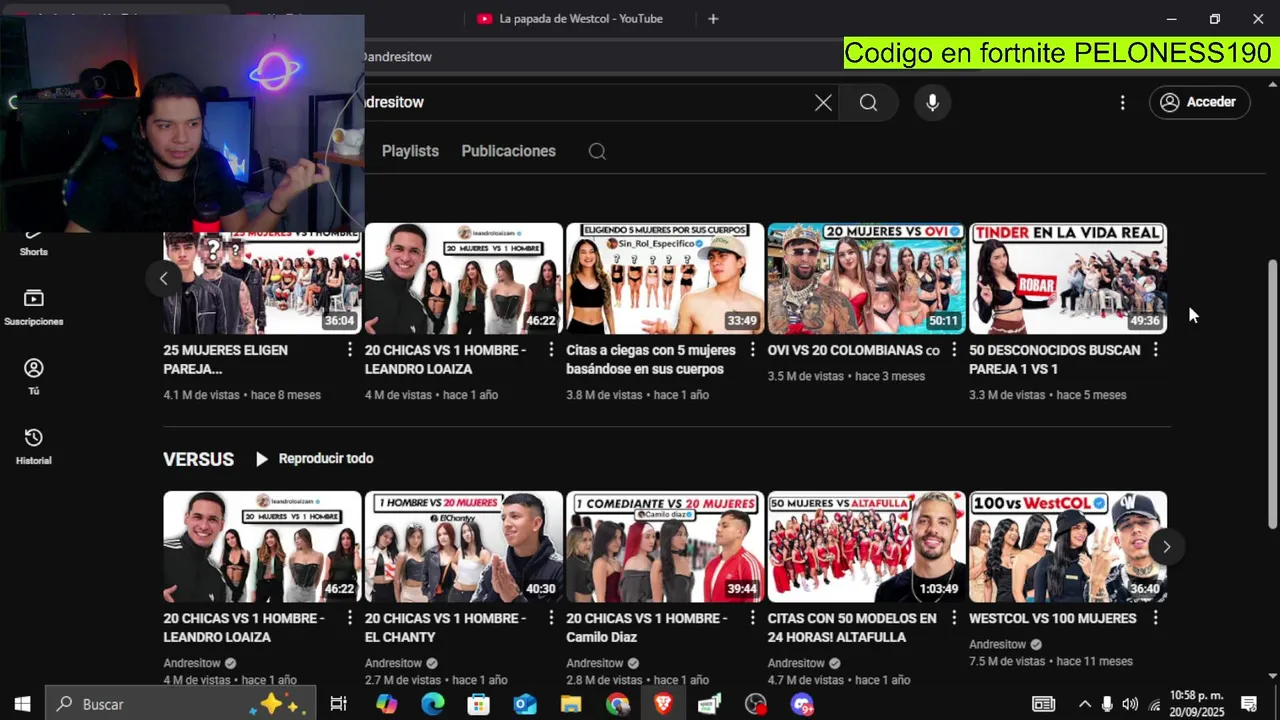Open Andresitow channel link under WESTCOL video
The width and height of the screenshot is (1280, 720).
998,644
